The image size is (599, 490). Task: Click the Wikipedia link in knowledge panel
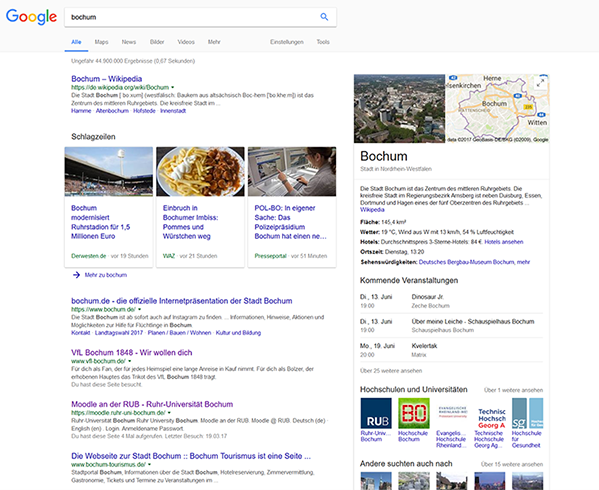[372, 210]
